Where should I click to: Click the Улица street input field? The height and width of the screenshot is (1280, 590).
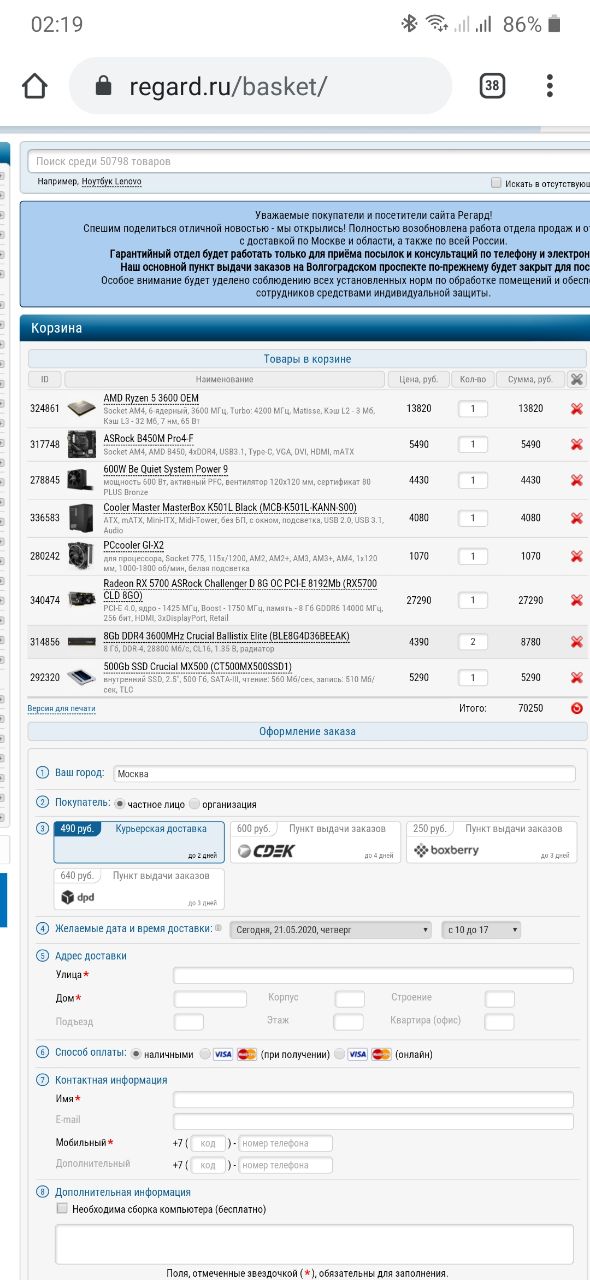tap(373, 975)
